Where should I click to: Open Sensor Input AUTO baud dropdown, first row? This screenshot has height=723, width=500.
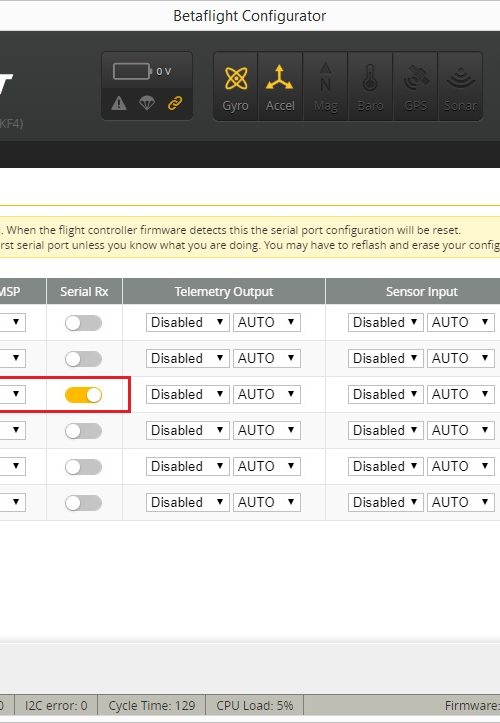pyautogui.click(x=460, y=322)
